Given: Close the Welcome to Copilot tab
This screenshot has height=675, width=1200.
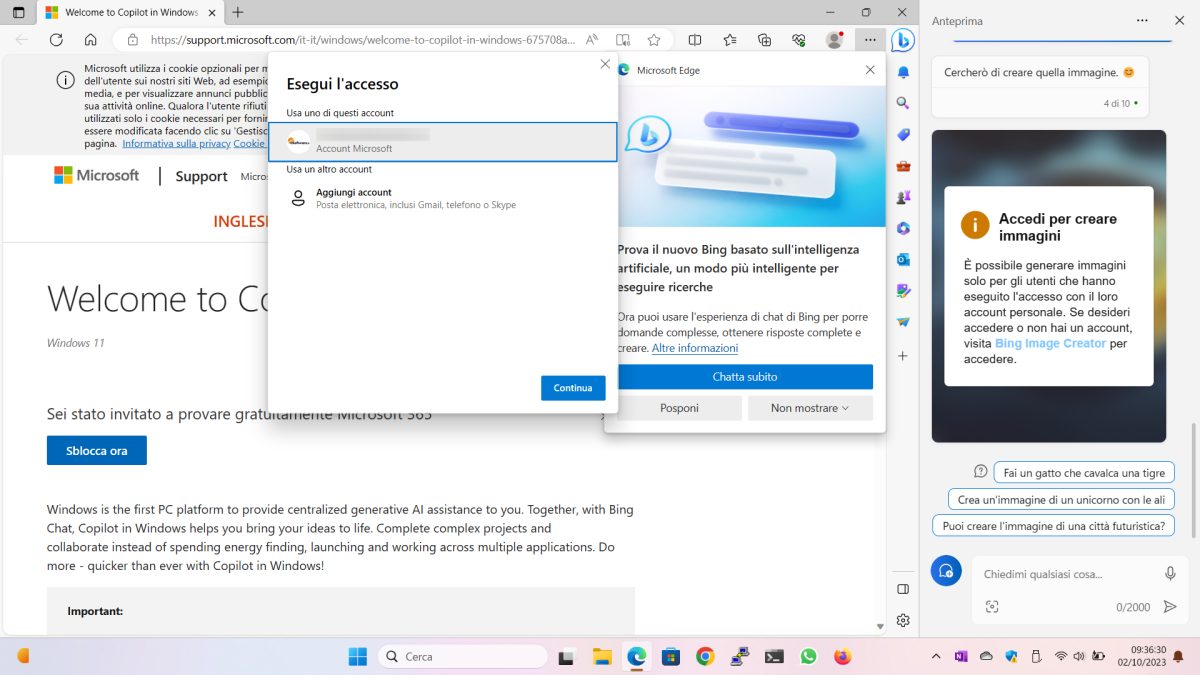Looking at the screenshot, I should [210, 12].
